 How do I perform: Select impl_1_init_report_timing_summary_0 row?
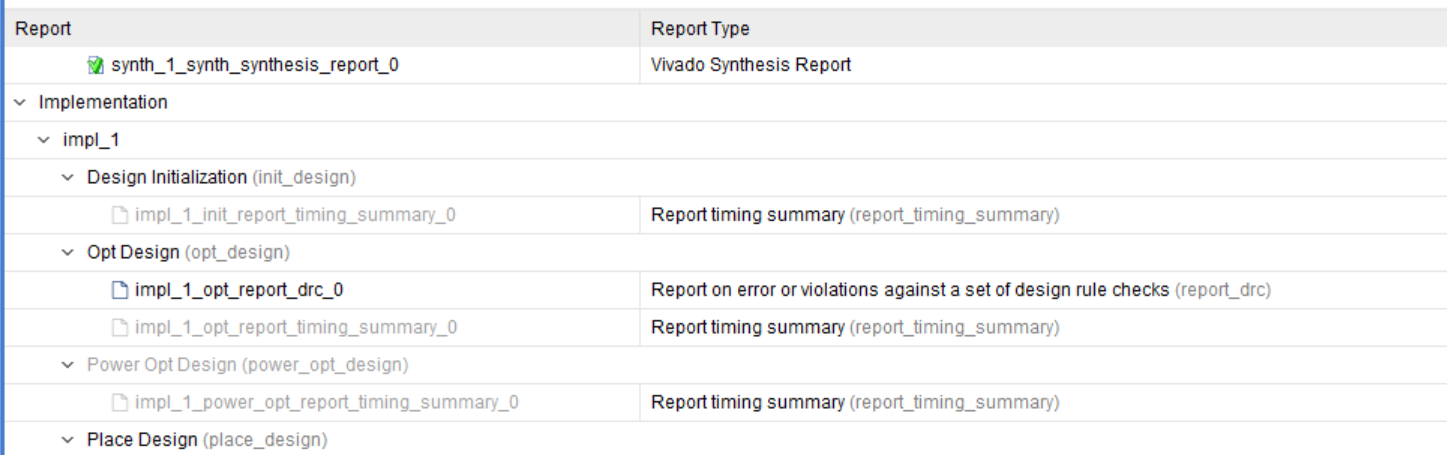tap(296, 215)
